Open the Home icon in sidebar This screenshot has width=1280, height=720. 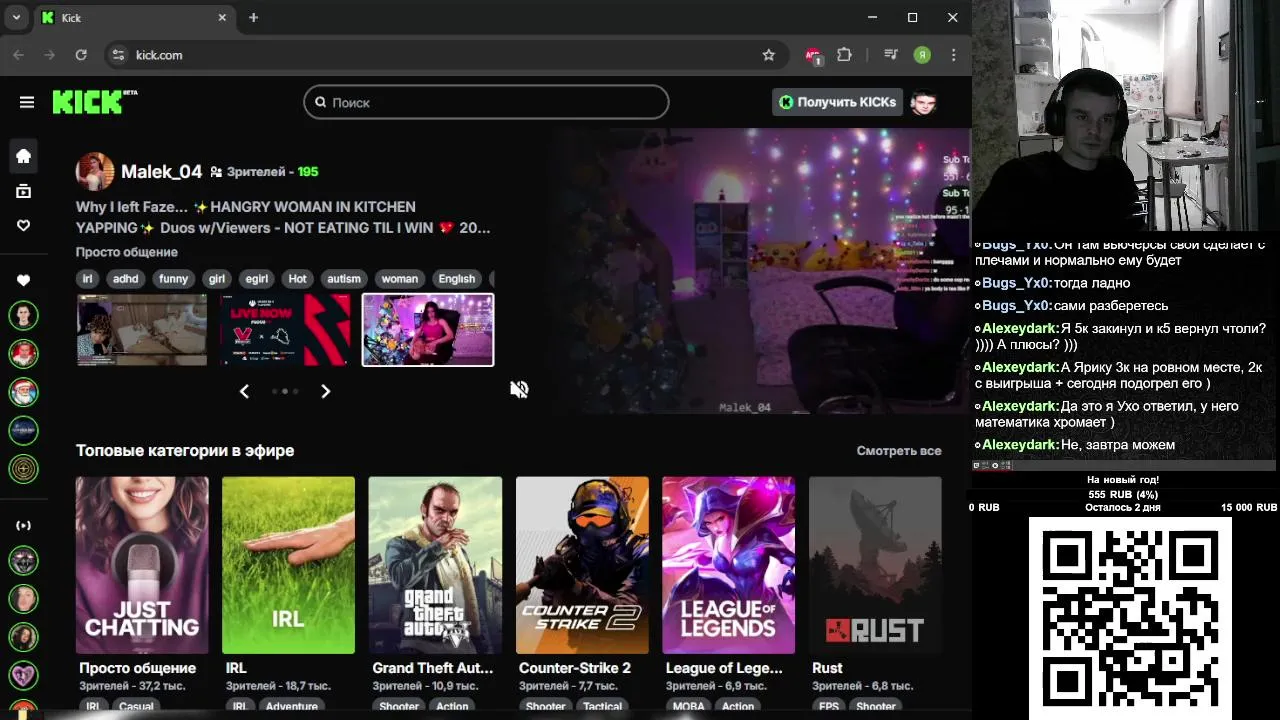pos(24,156)
